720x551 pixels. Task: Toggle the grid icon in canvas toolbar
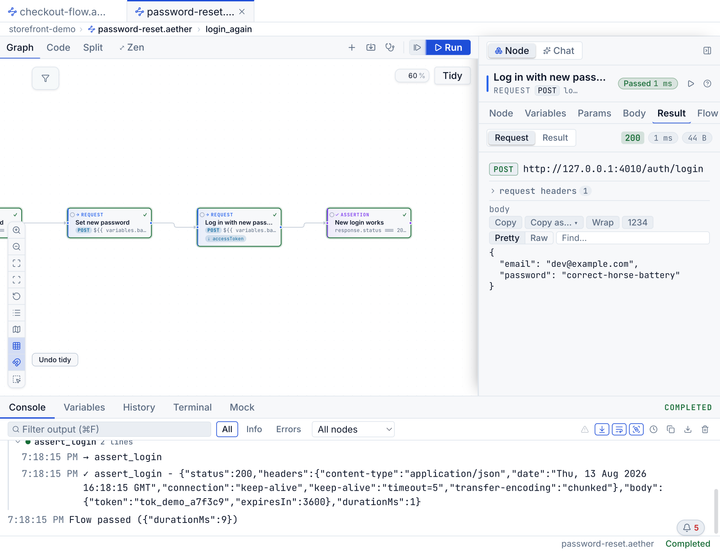pos(17,346)
